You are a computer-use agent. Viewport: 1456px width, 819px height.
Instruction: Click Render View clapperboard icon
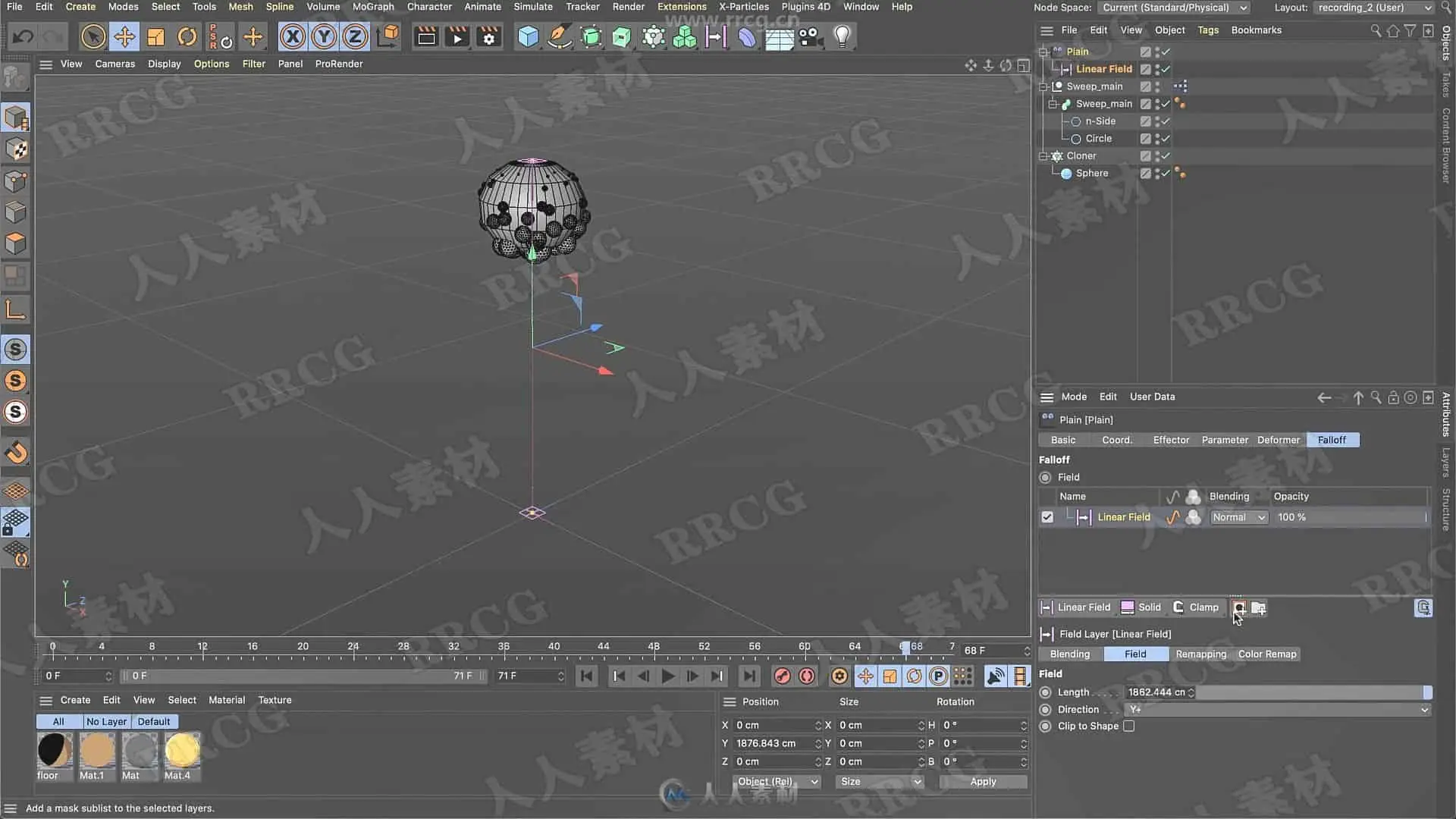[426, 36]
